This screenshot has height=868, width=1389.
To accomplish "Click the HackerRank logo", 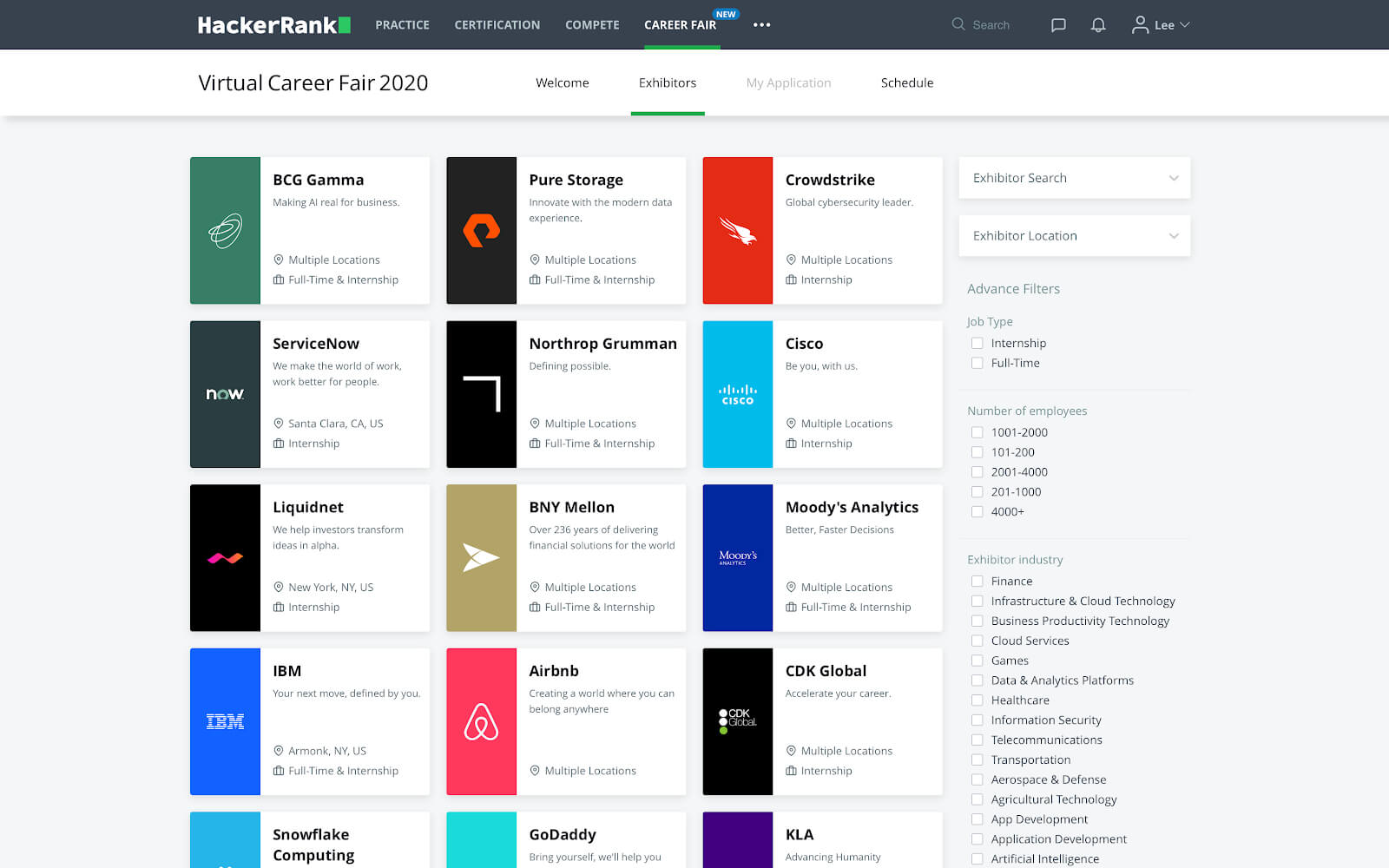I will pyautogui.click(x=273, y=25).
